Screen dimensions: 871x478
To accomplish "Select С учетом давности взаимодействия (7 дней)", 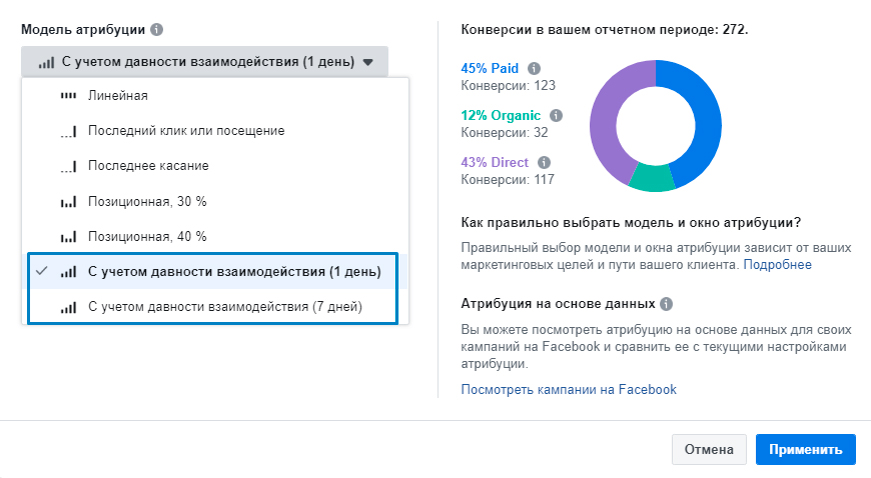I will [x=213, y=306].
